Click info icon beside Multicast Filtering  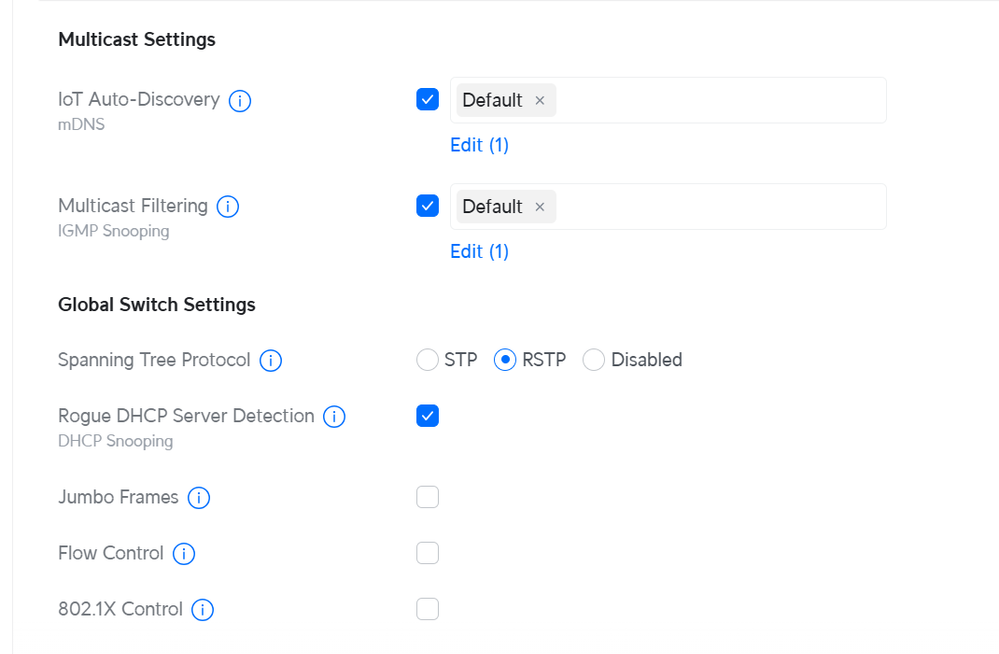228,207
